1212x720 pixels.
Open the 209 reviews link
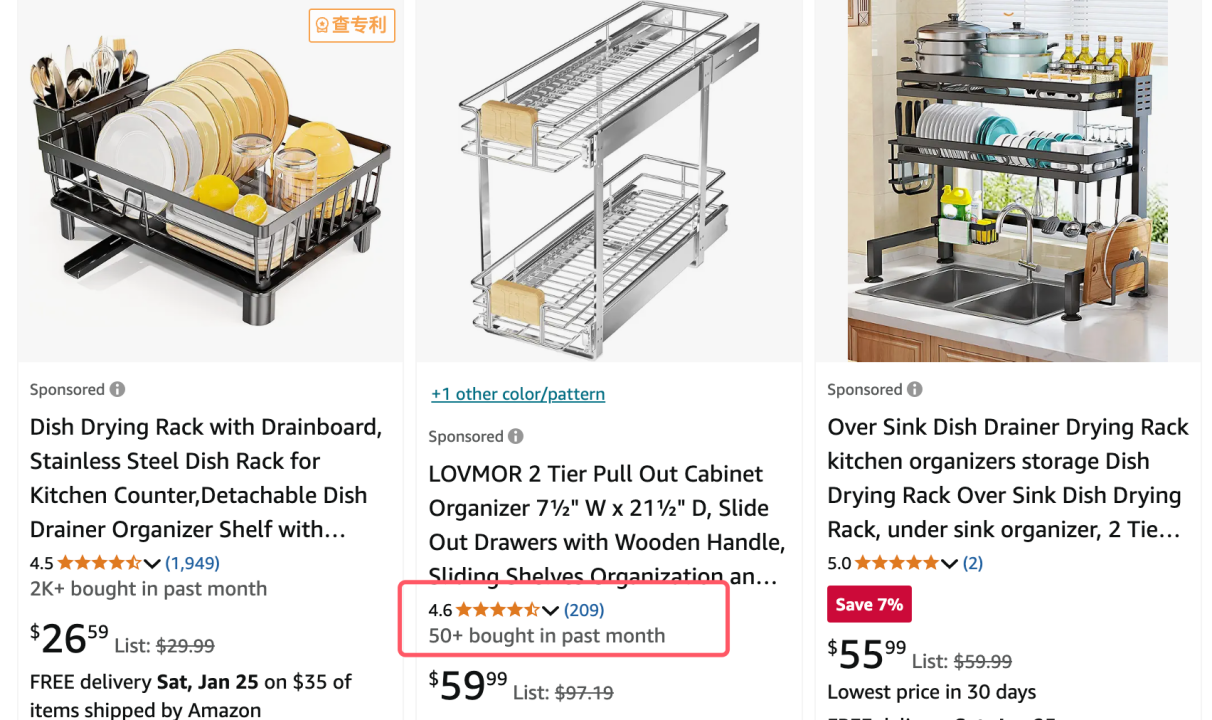(584, 610)
